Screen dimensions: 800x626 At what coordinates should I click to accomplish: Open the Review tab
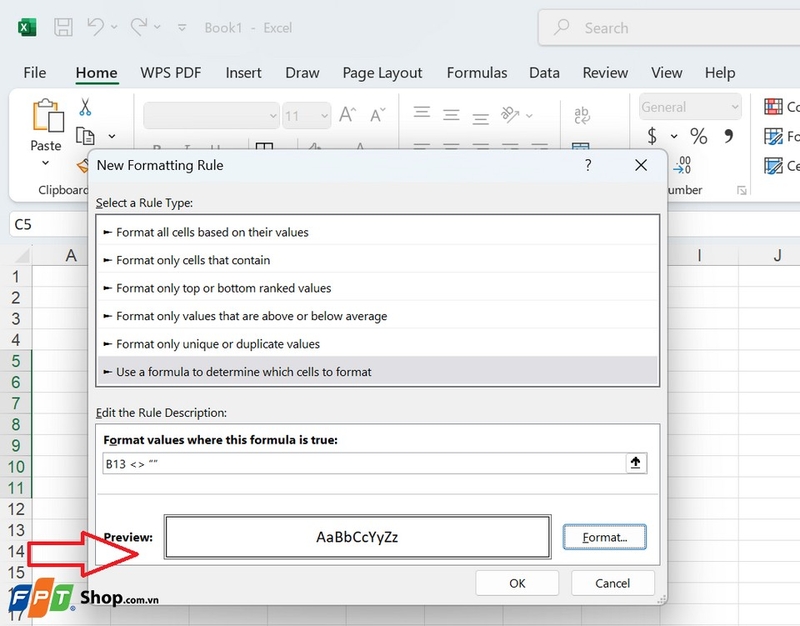point(605,73)
